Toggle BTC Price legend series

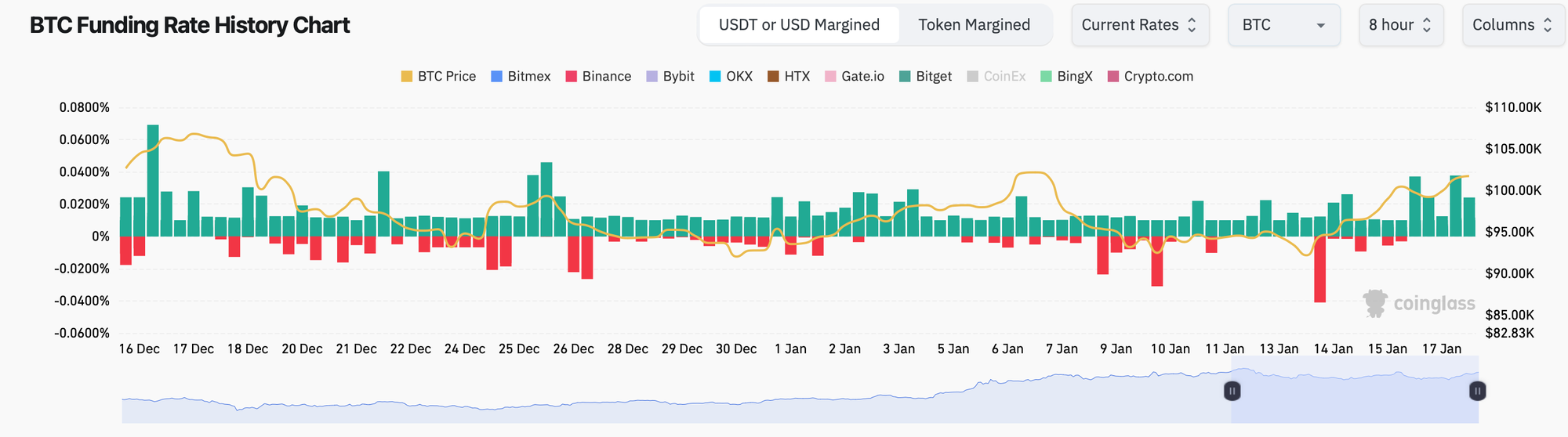(x=438, y=76)
